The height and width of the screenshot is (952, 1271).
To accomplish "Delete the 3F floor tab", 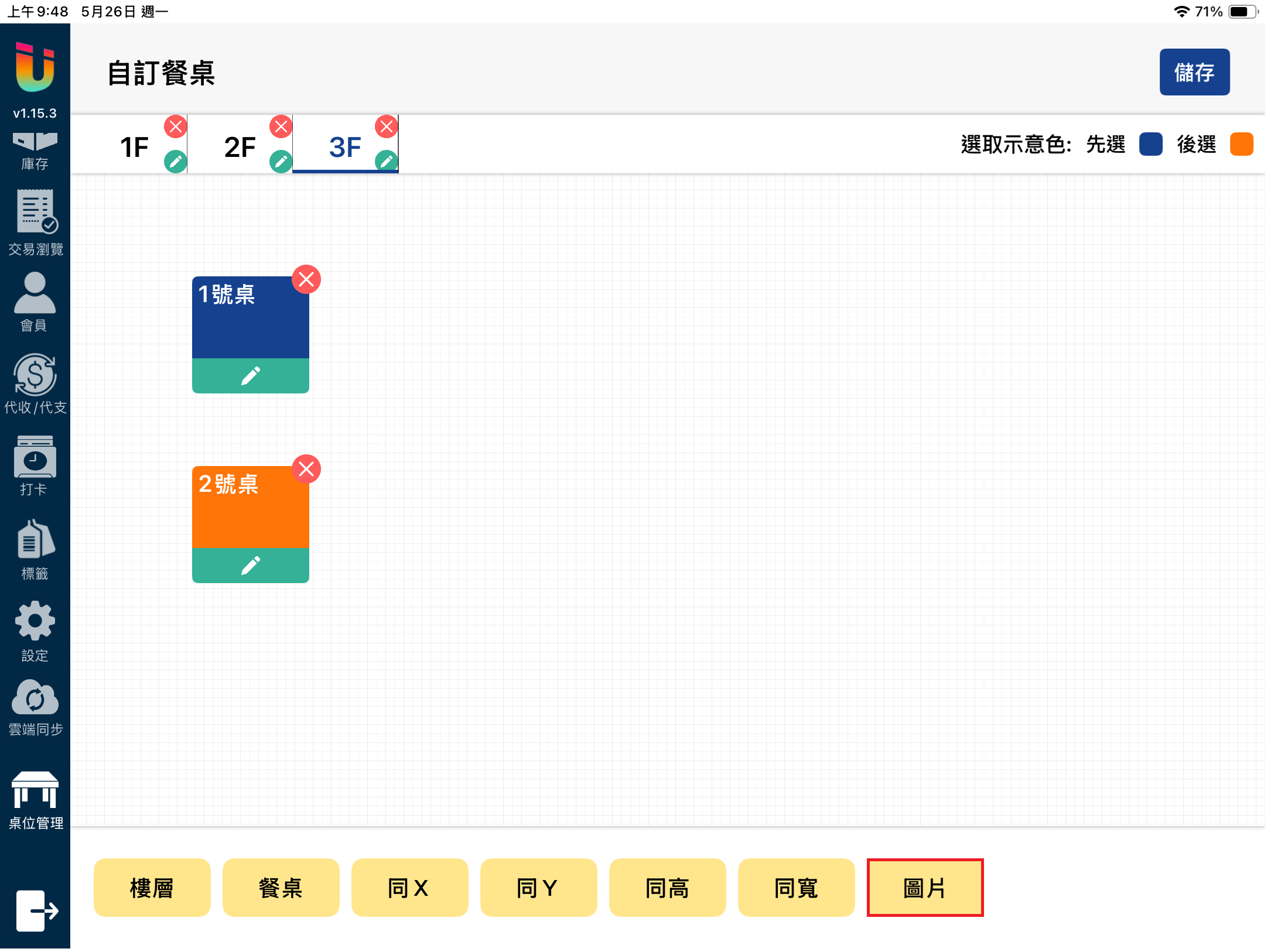I will point(387,126).
